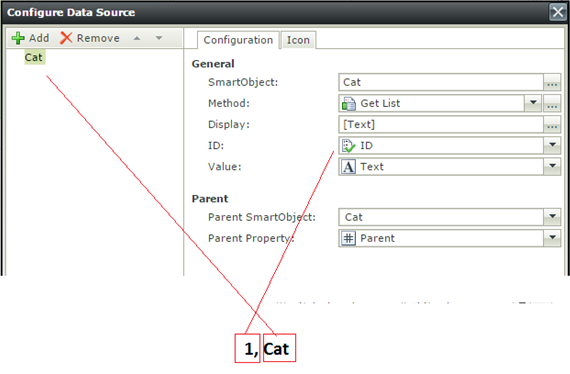Move item up with the up arrow
Screen dimensions: 570x374
click(x=137, y=38)
